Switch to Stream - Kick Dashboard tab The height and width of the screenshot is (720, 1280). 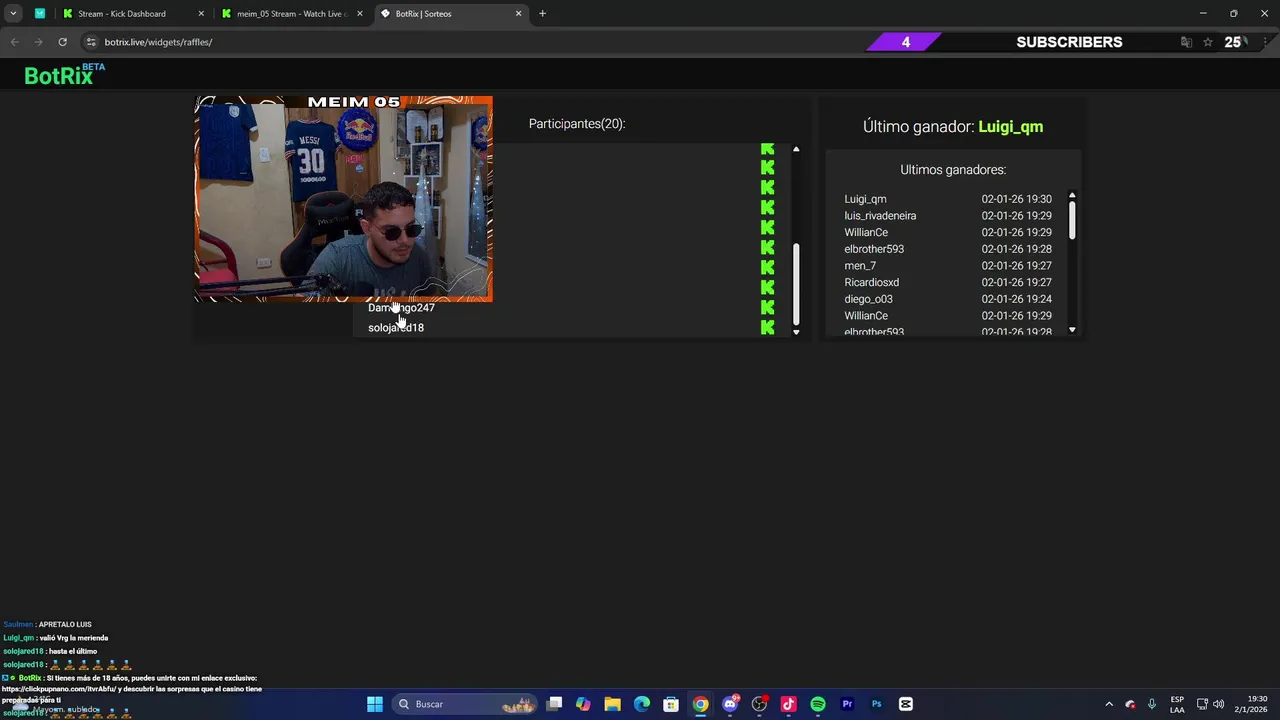pyautogui.click(x=122, y=14)
